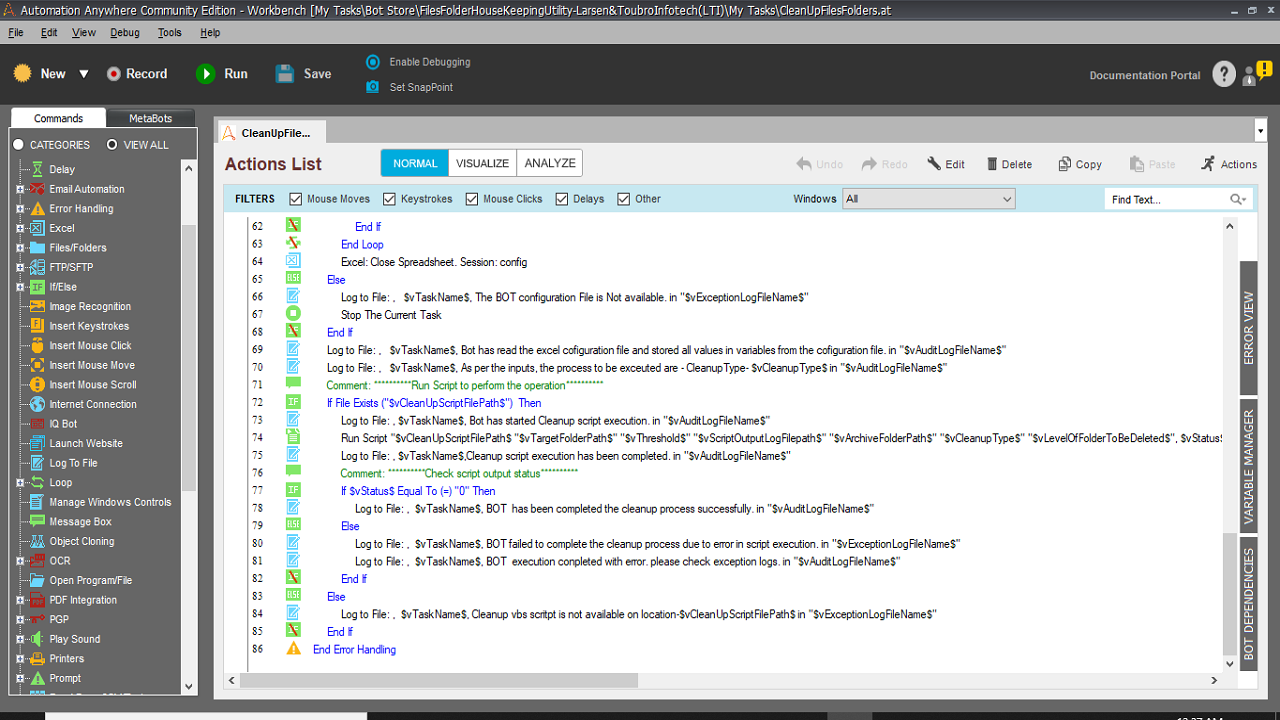Open the Debug menu
1280x720 pixels.
coord(125,33)
